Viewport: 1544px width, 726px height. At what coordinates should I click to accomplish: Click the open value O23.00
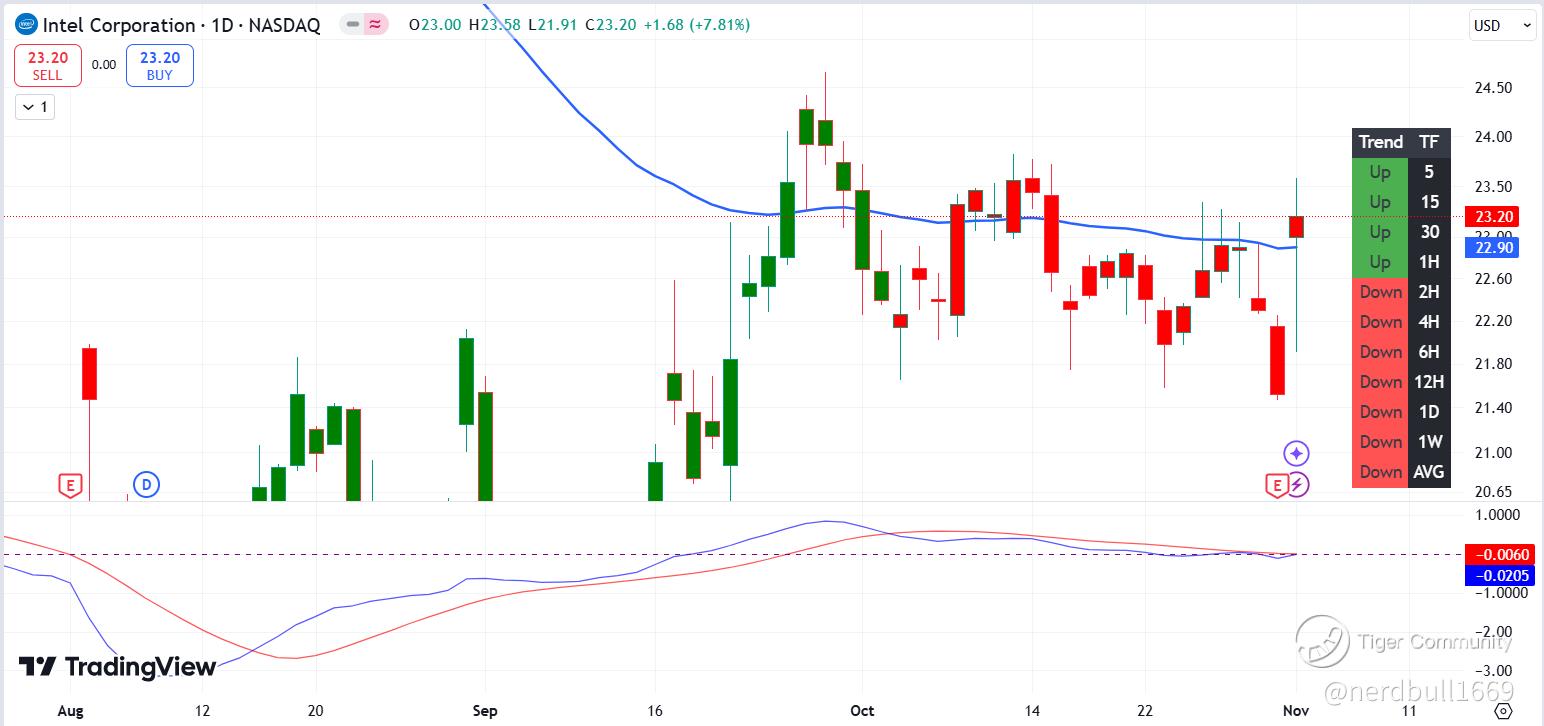(435, 25)
